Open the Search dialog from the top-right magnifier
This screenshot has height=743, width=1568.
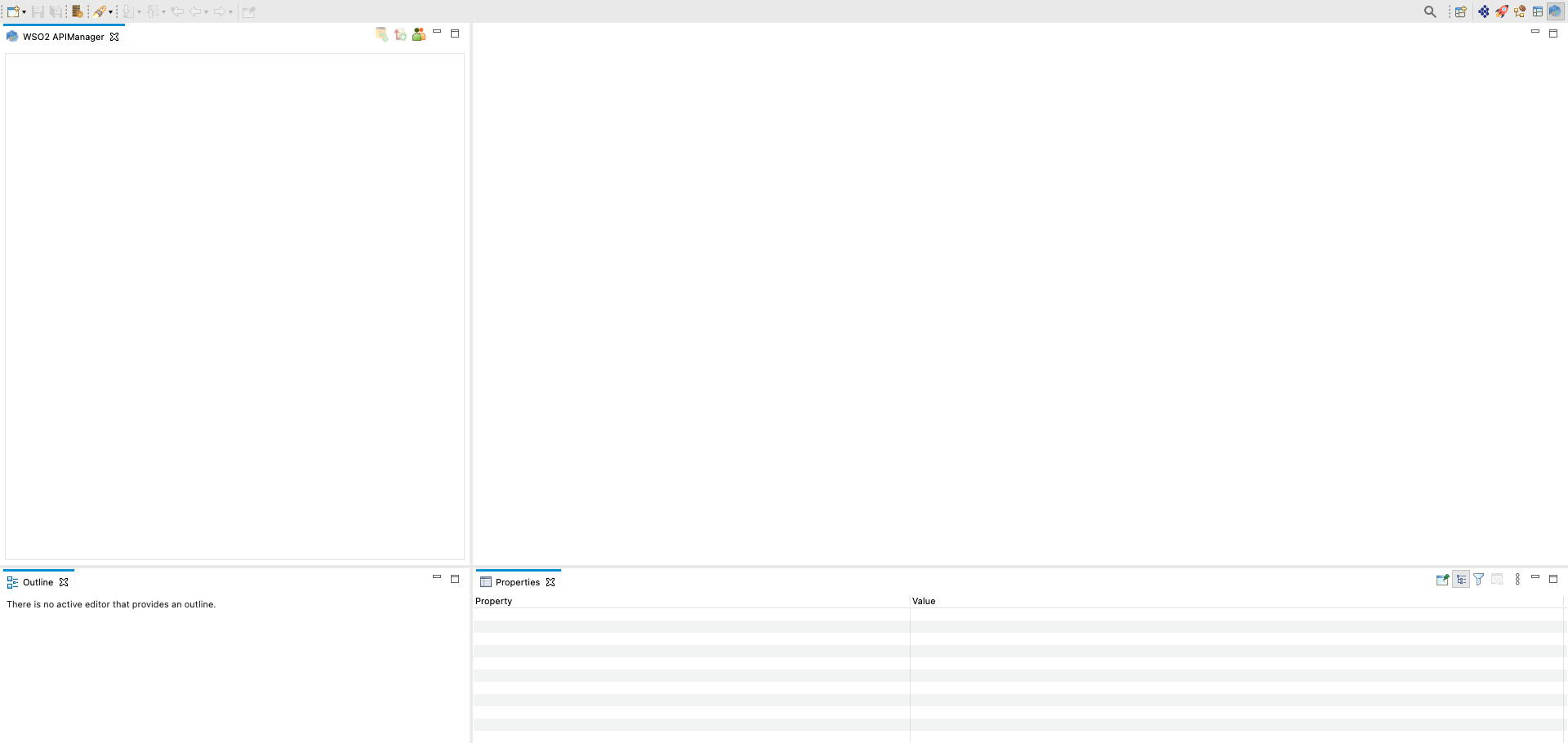[1431, 11]
